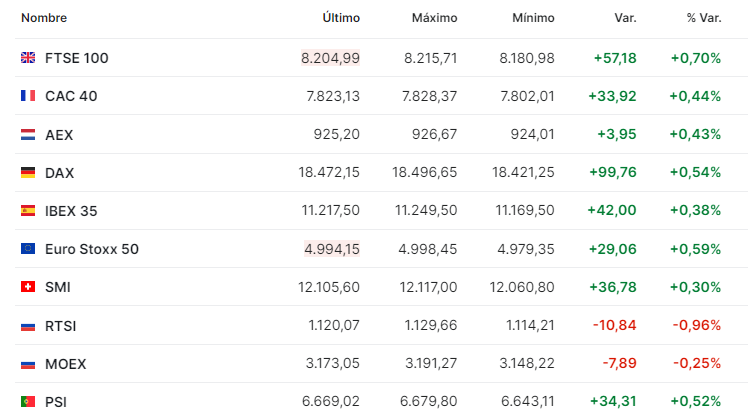748x419 pixels.
Task: Click the Portuguese flag icon beside PSI
Action: 28,402
